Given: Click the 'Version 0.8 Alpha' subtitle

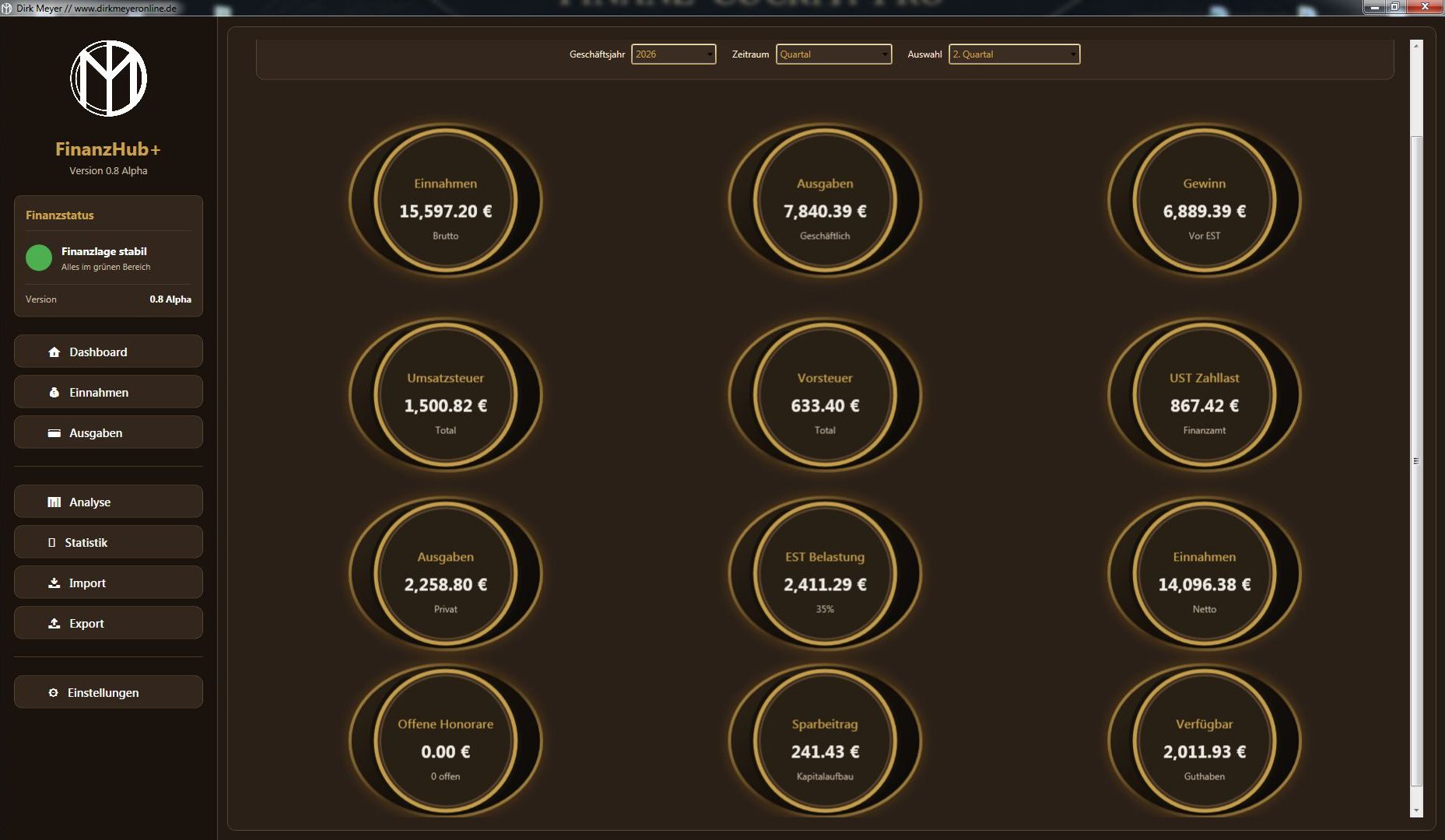Looking at the screenshot, I should tap(108, 171).
